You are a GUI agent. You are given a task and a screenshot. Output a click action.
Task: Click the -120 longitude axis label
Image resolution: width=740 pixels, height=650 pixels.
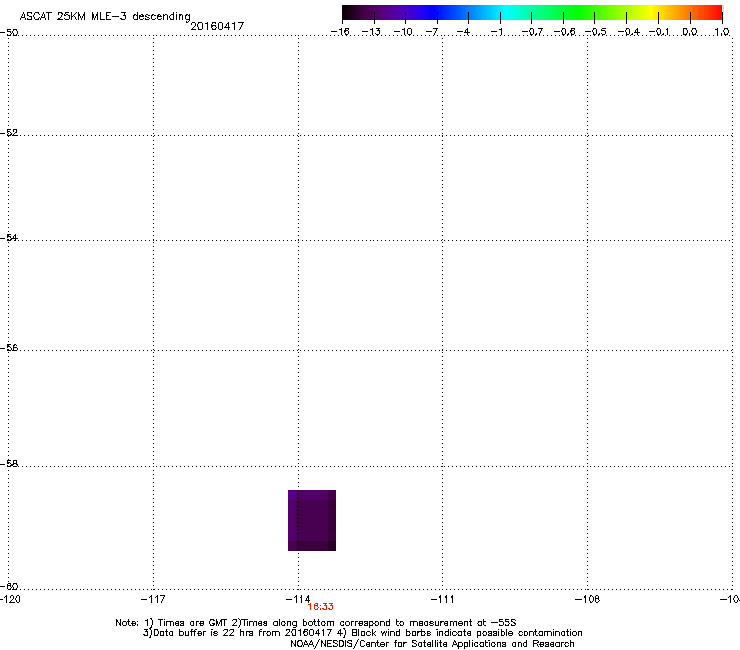tap(10, 599)
